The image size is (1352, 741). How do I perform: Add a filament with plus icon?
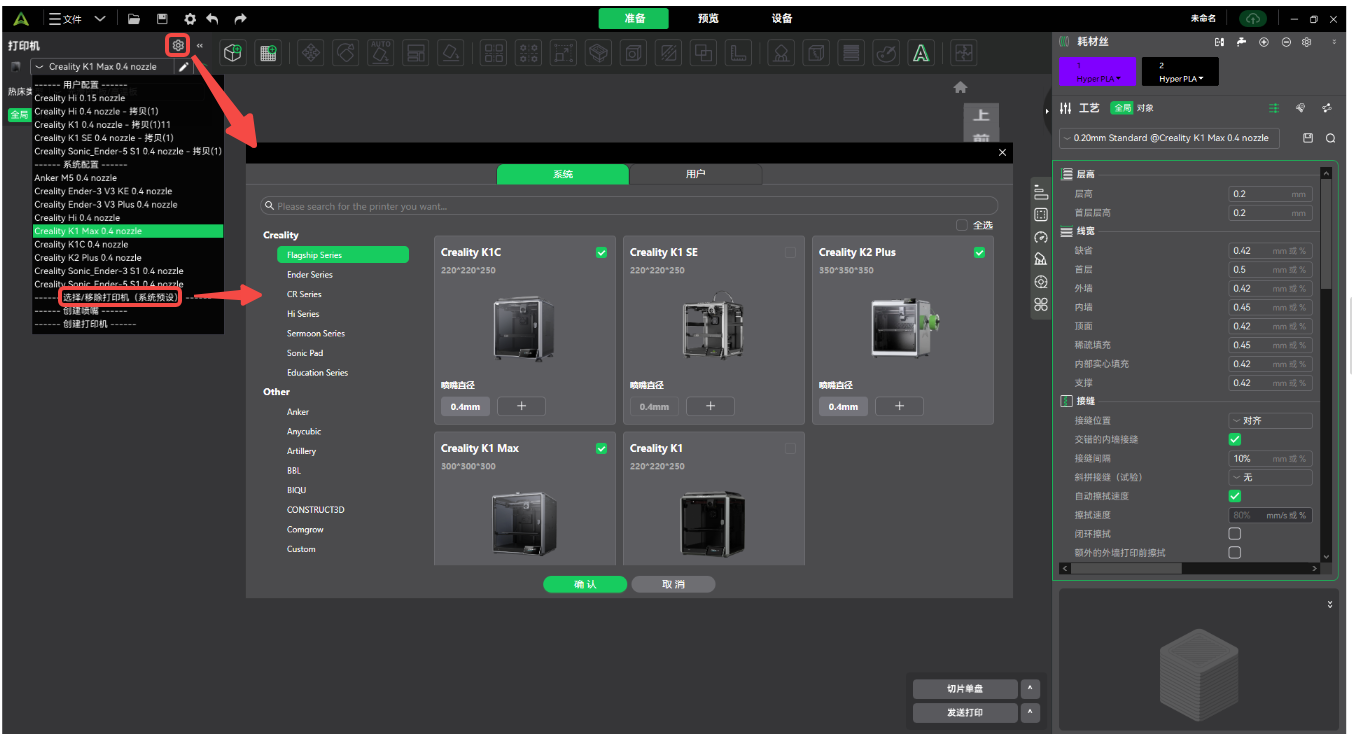point(1264,42)
